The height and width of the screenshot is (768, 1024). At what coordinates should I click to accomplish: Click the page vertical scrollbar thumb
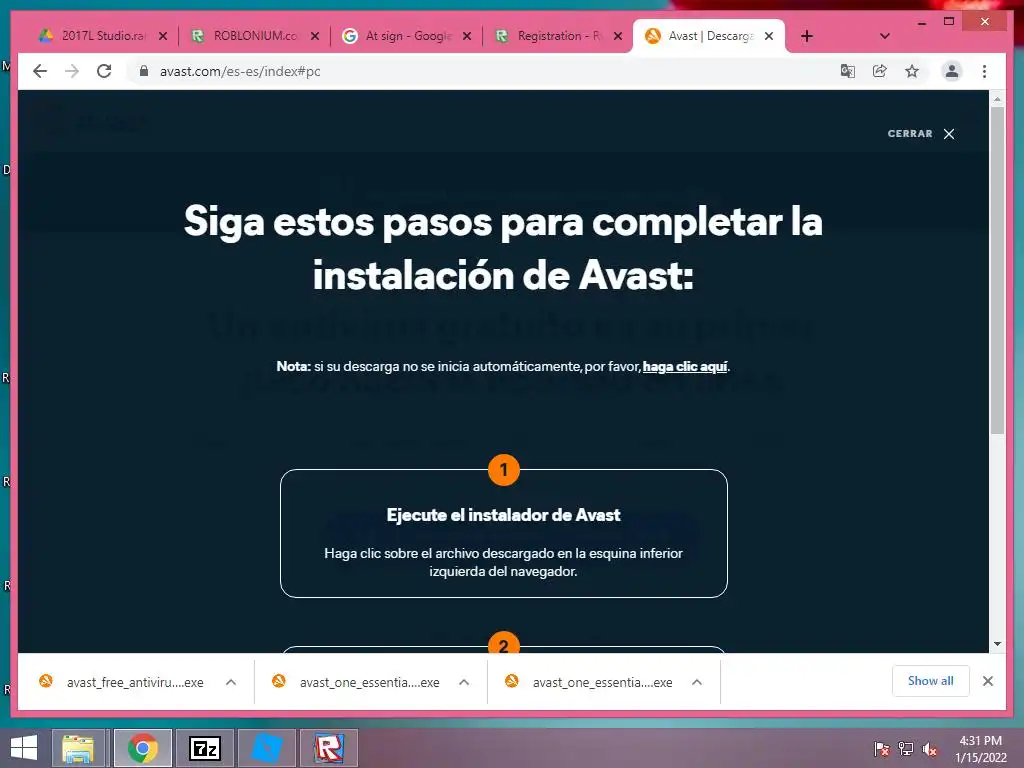997,270
